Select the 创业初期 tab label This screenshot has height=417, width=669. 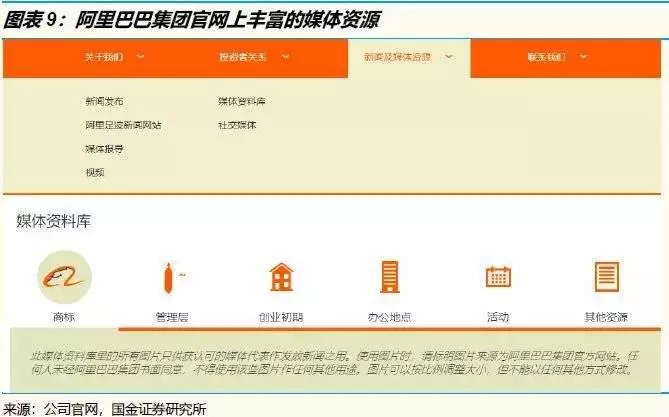pyautogui.click(x=281, y=317)
